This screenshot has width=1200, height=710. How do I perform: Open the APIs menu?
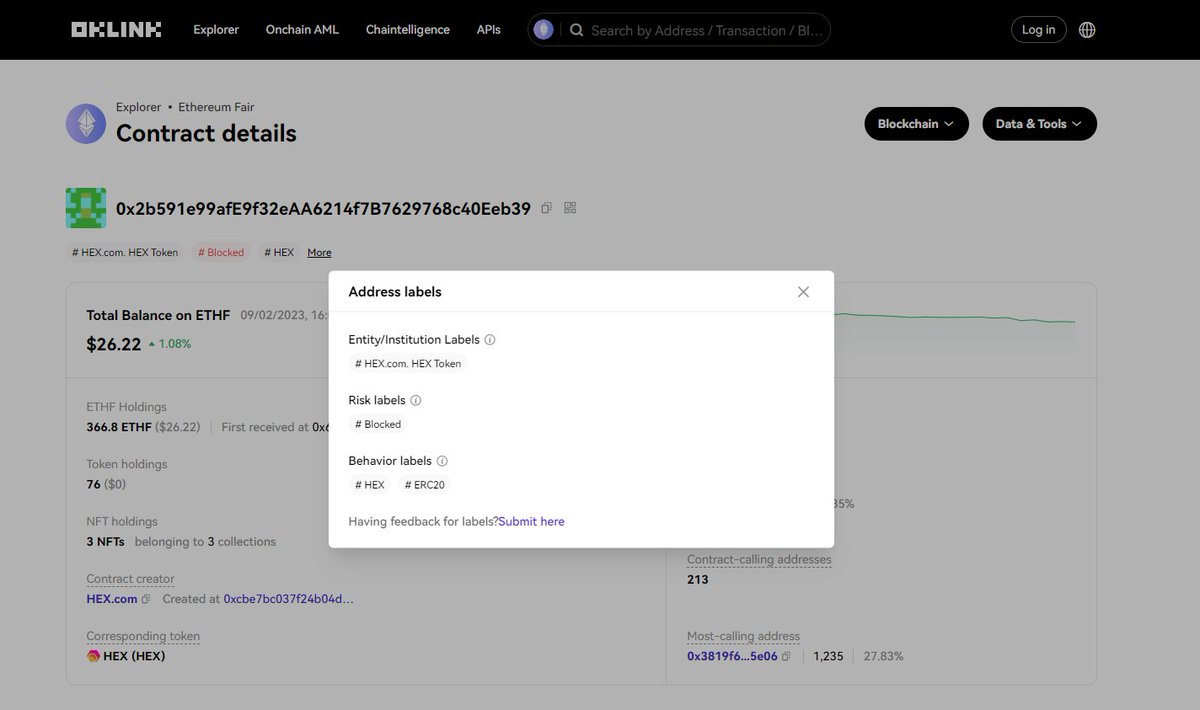489,30
